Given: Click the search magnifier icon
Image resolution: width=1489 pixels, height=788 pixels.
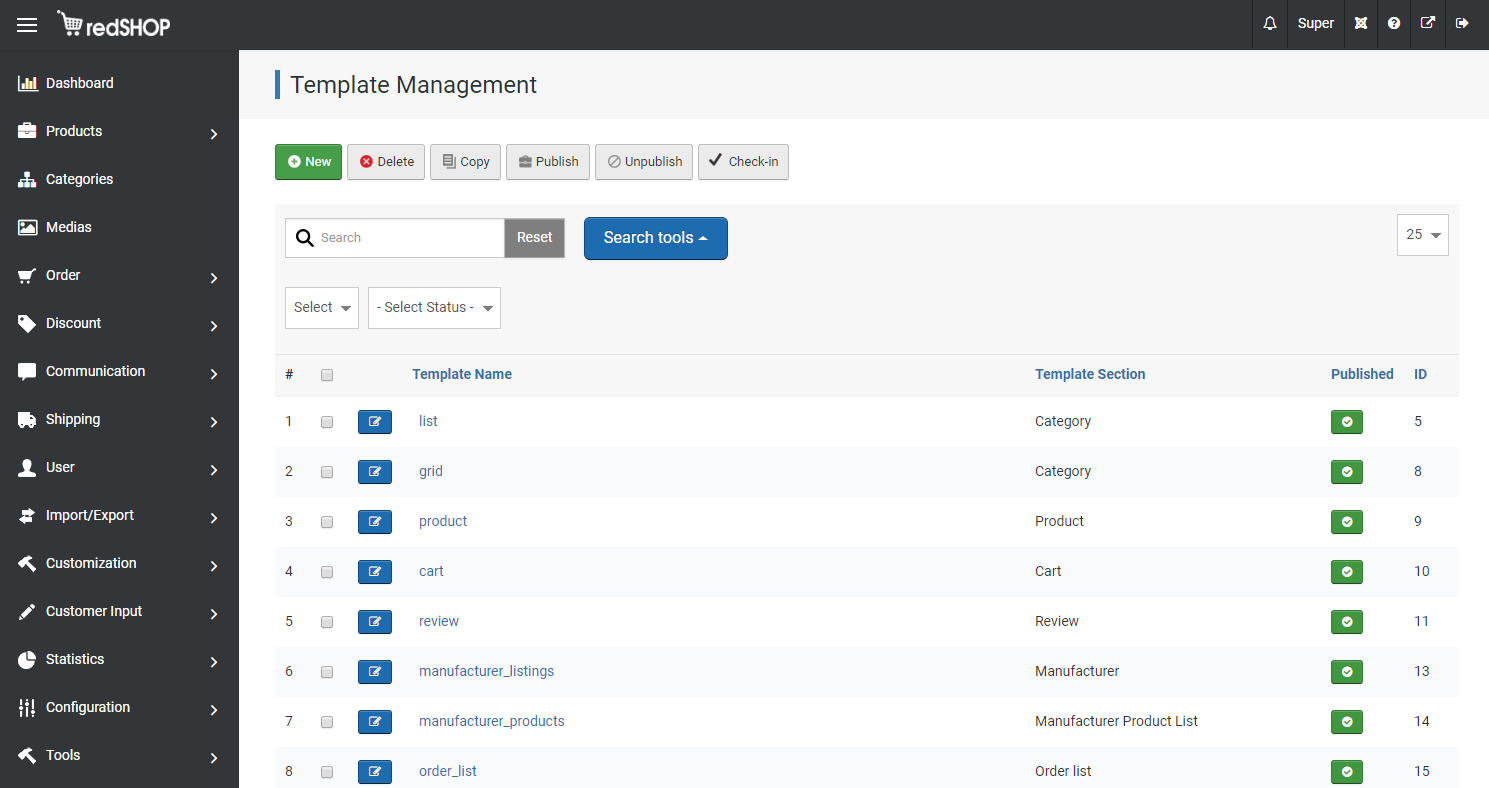Looking at the screenshot, I should (305, 238).
